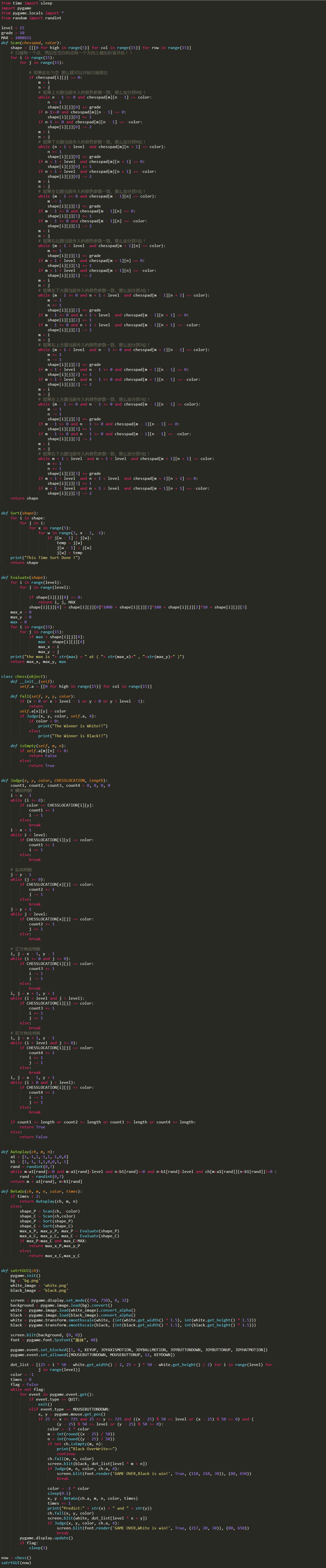Click 'return max_x_P,max_y_P' line
This screenshot has width=326, height=1568.
pos(54,1246)
